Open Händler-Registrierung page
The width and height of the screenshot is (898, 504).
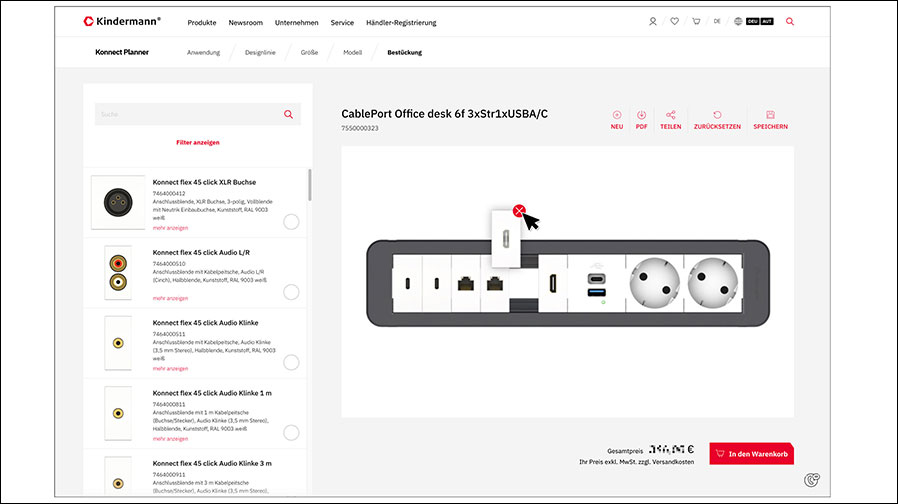[401, 23]
